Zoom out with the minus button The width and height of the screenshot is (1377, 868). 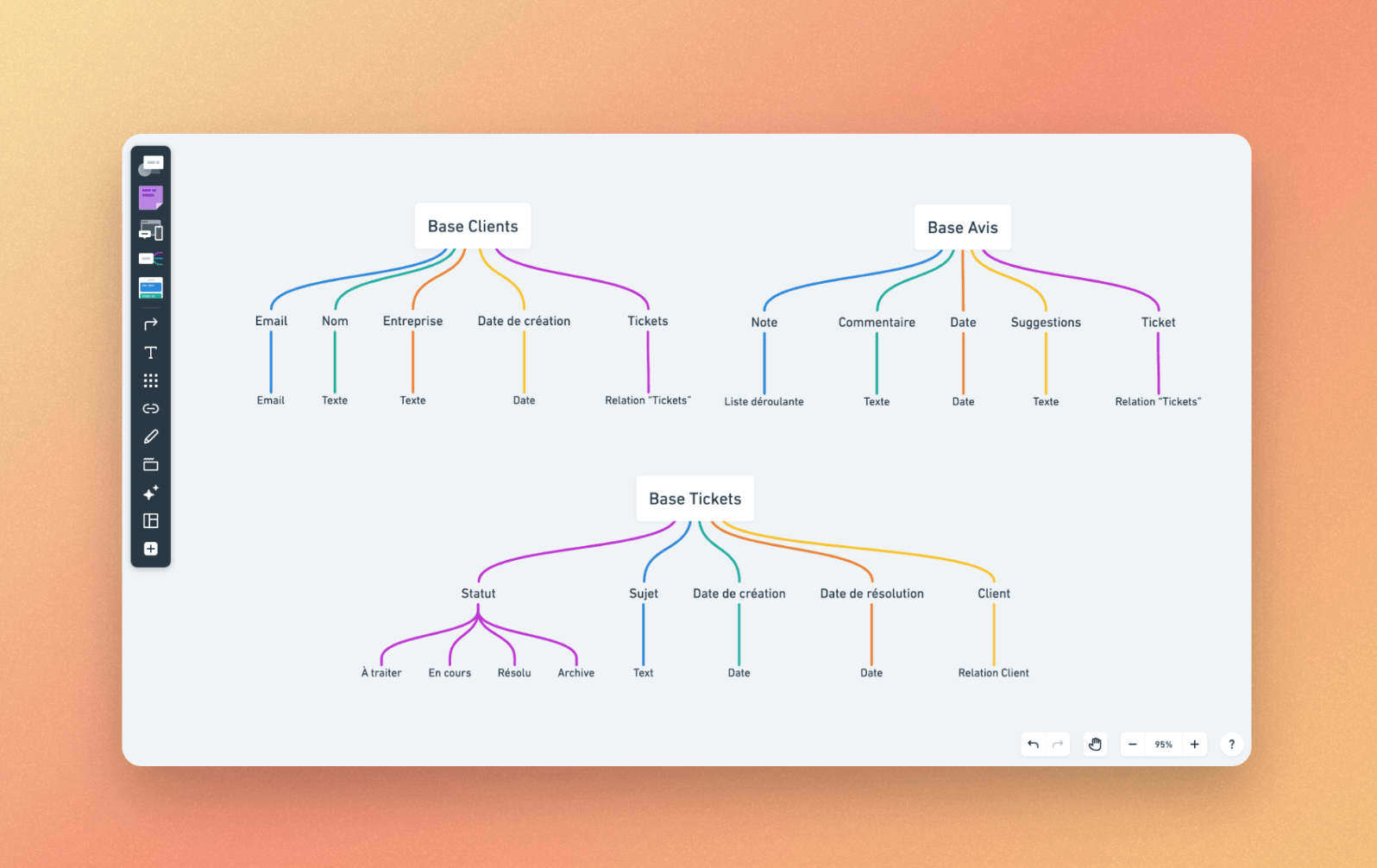(x=1133, y=744)
